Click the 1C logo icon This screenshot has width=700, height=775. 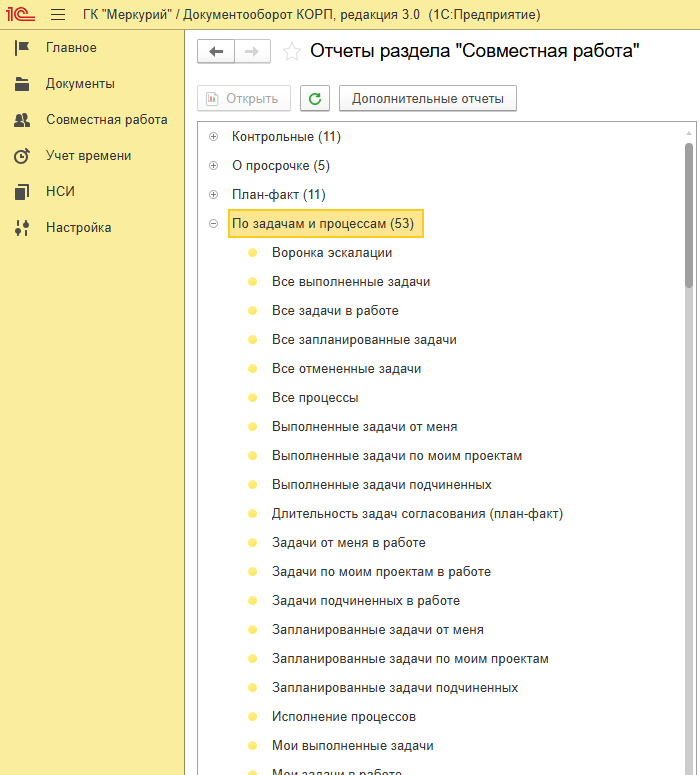pyautogui.click(x=20, y=15)
